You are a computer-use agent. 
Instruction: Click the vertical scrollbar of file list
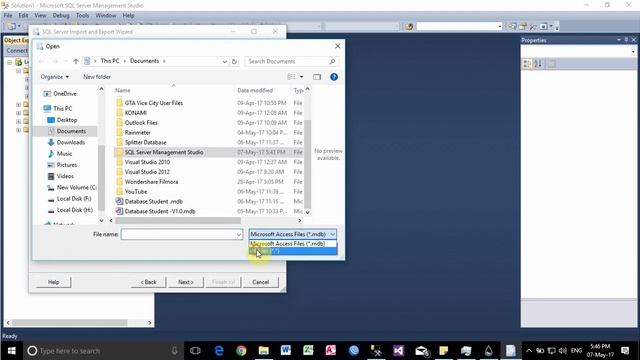coord(308,164)
